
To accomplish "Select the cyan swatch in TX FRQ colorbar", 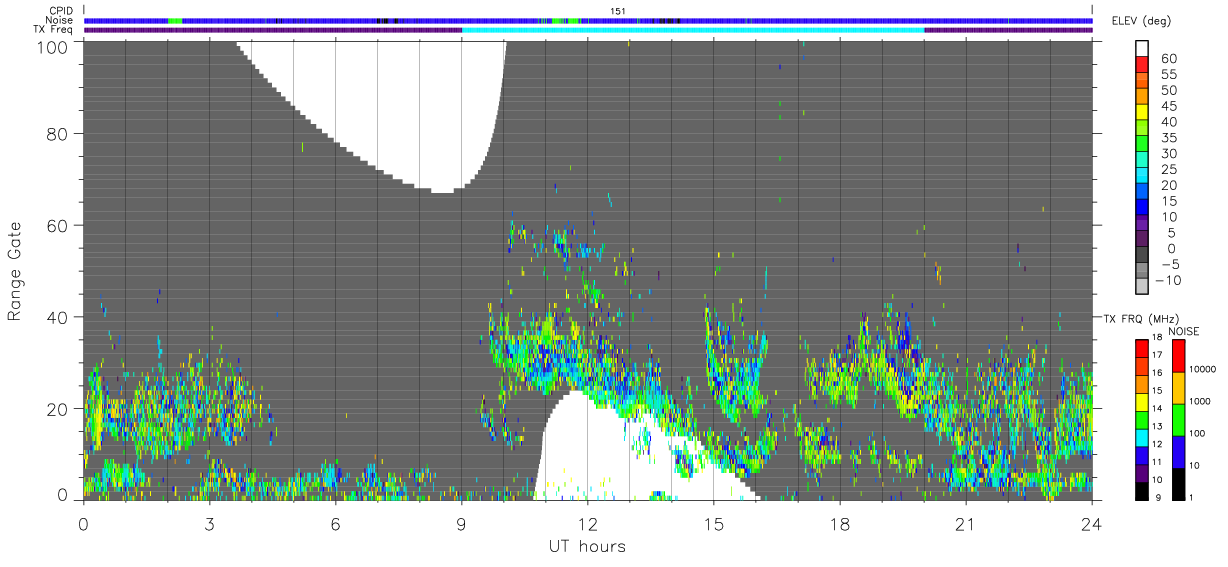I will 1141,437.
